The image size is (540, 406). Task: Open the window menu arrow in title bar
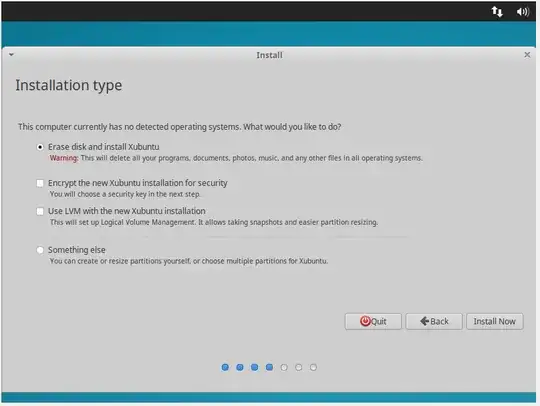pos(11,54)
